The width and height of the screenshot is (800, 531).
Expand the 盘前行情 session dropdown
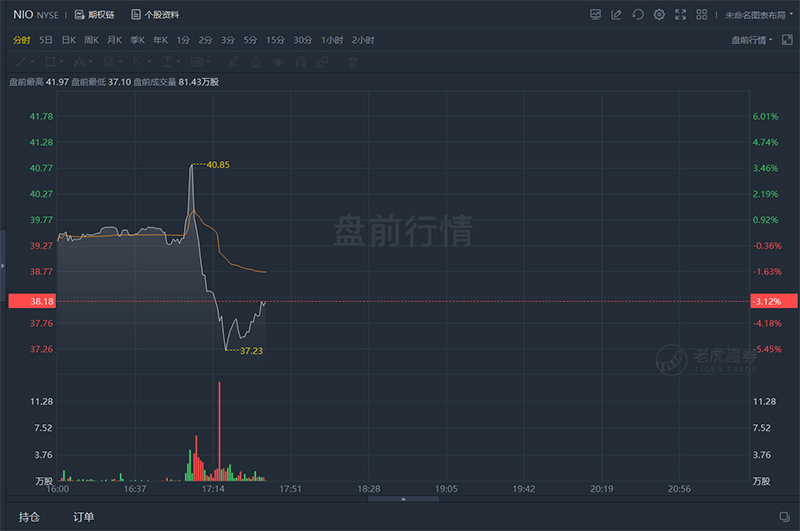[x=752, y=40]
